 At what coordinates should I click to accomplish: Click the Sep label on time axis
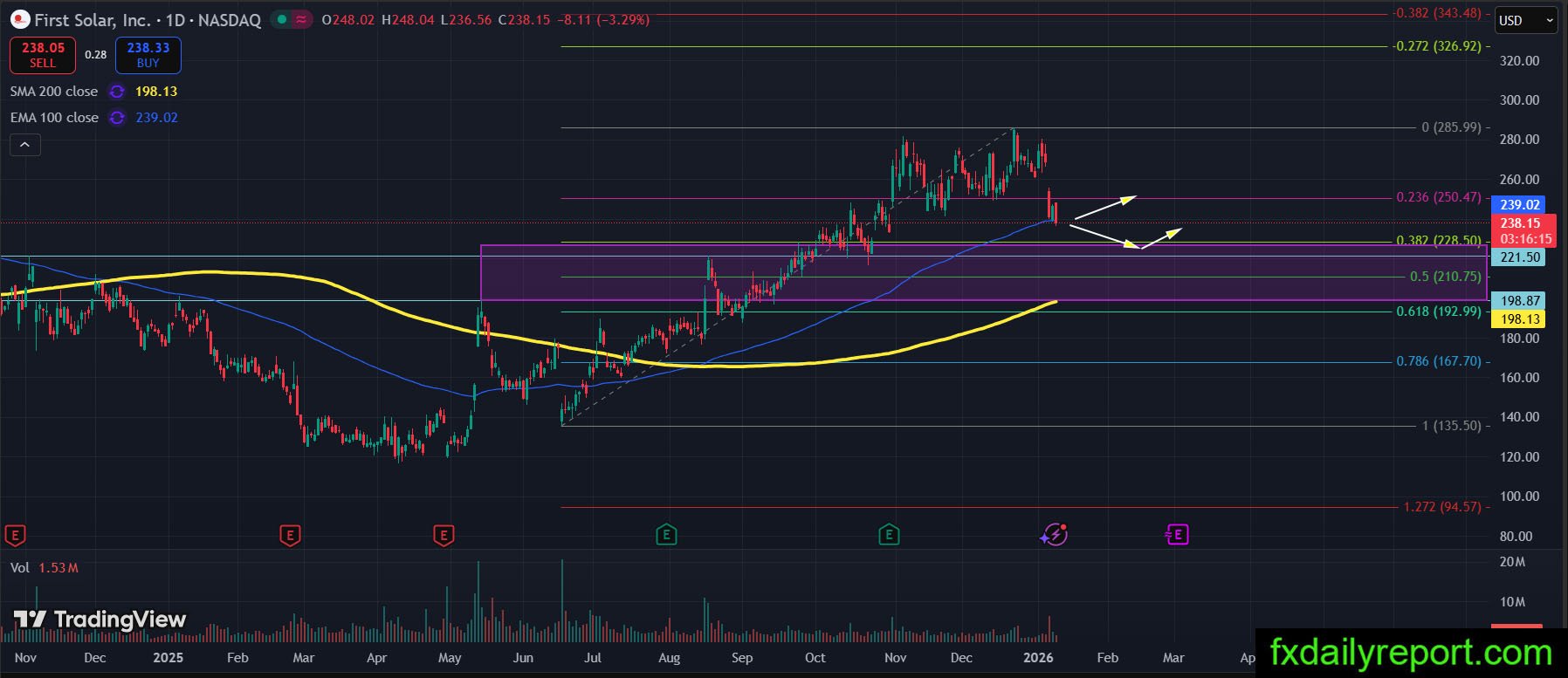point(742,658)
